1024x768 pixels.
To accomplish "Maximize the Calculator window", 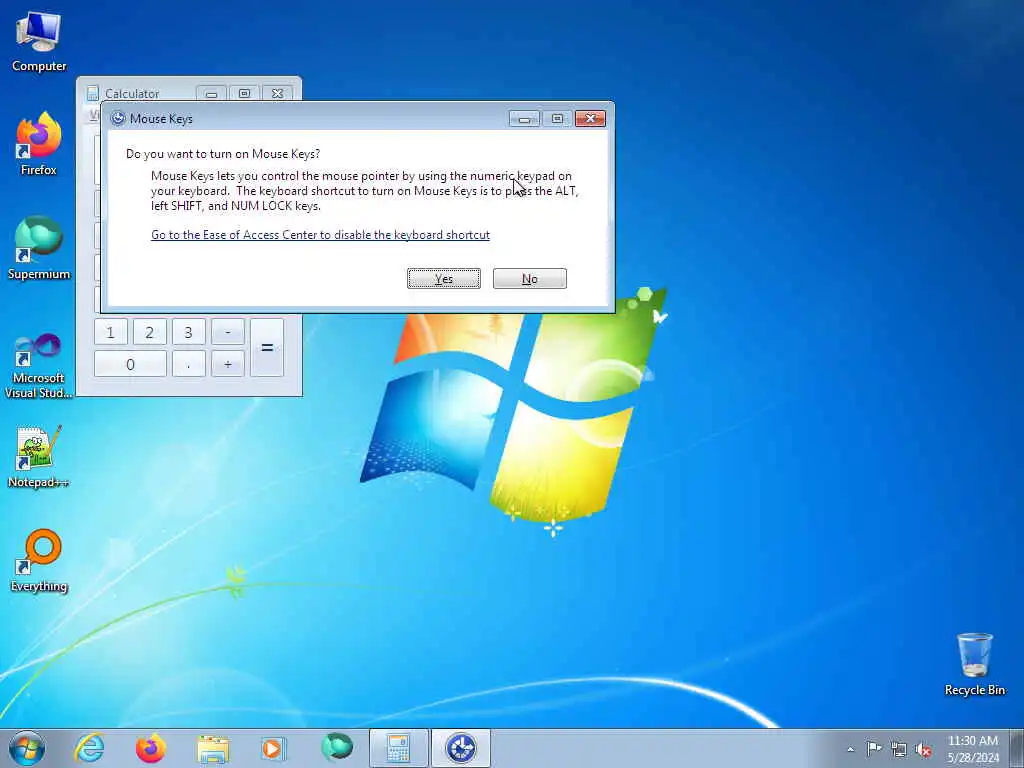I will [x=244, y=94].
